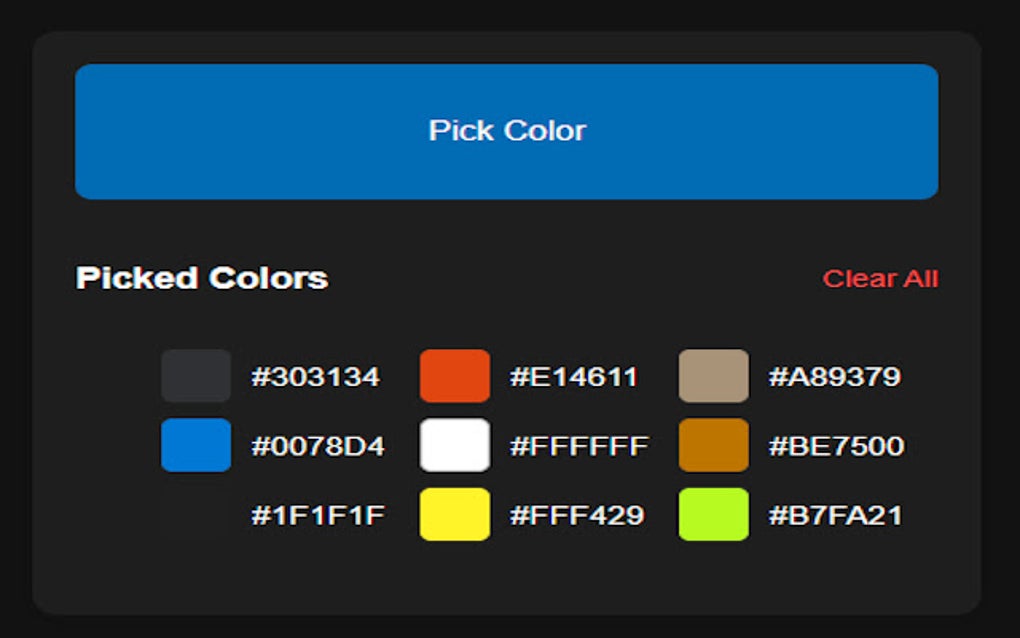
Task: Copy the #0078D4 hex code text
Action: pos(317,447)
